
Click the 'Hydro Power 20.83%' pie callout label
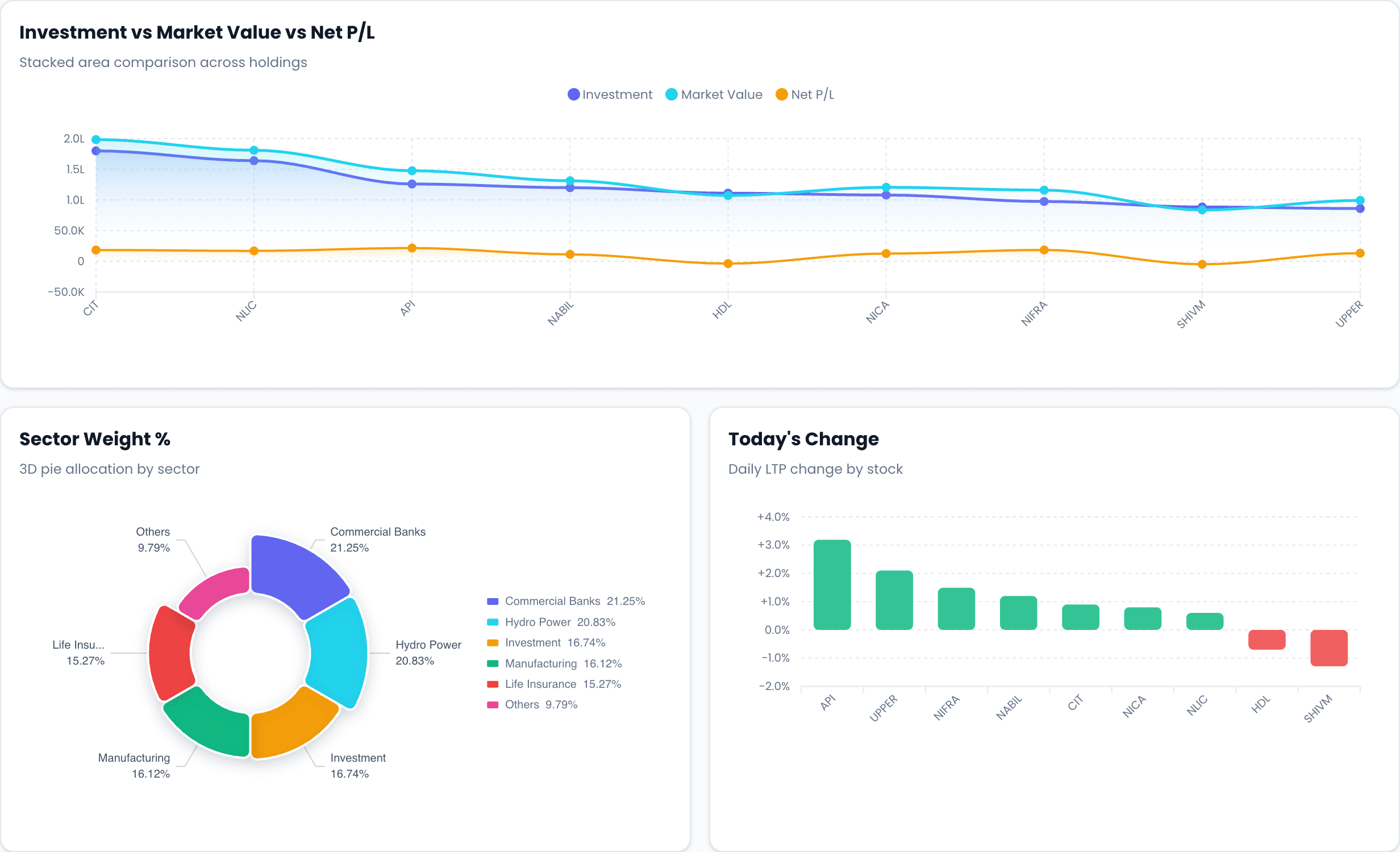click(x=428, y=653)
